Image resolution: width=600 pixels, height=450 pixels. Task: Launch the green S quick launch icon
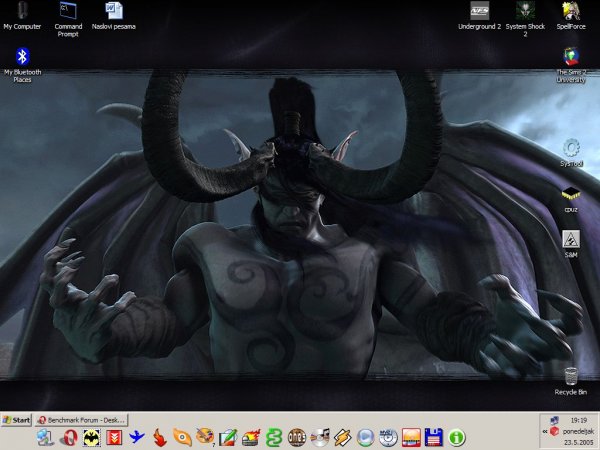click(x=274, y=437)
